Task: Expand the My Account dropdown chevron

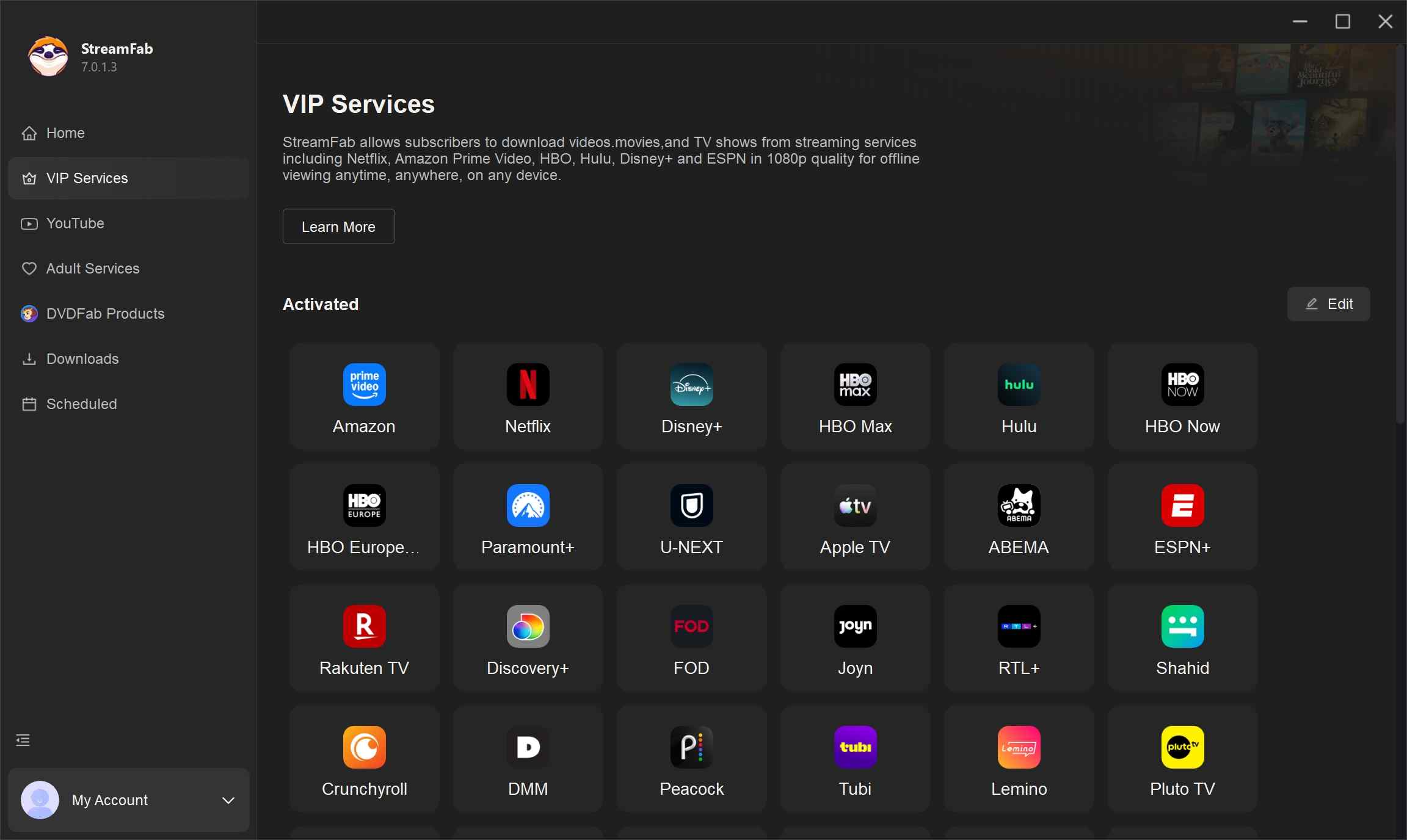Action: tap(228, 800)
